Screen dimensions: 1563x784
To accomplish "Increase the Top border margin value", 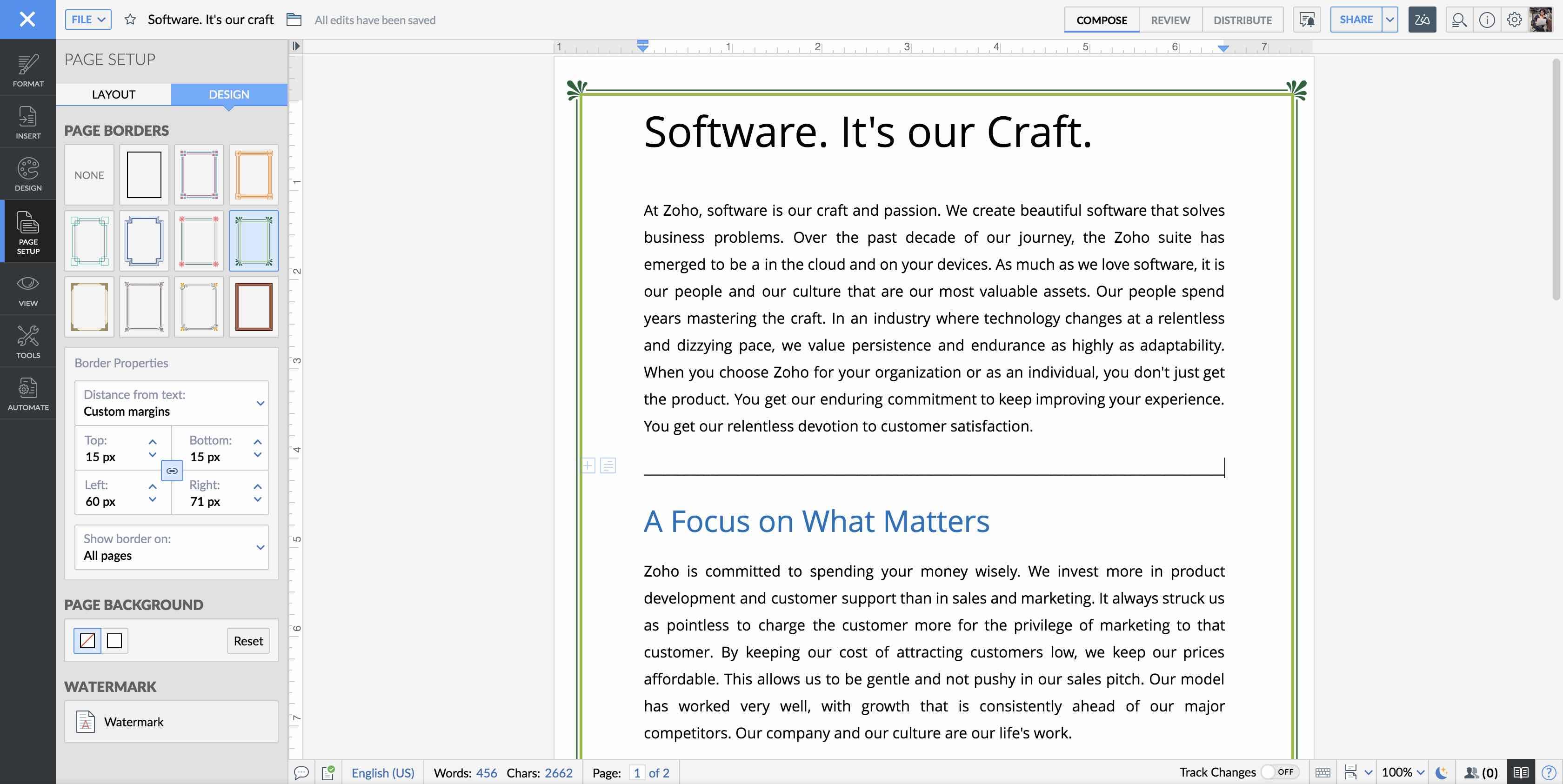I will pyautogui.click(x=152, y=441).
